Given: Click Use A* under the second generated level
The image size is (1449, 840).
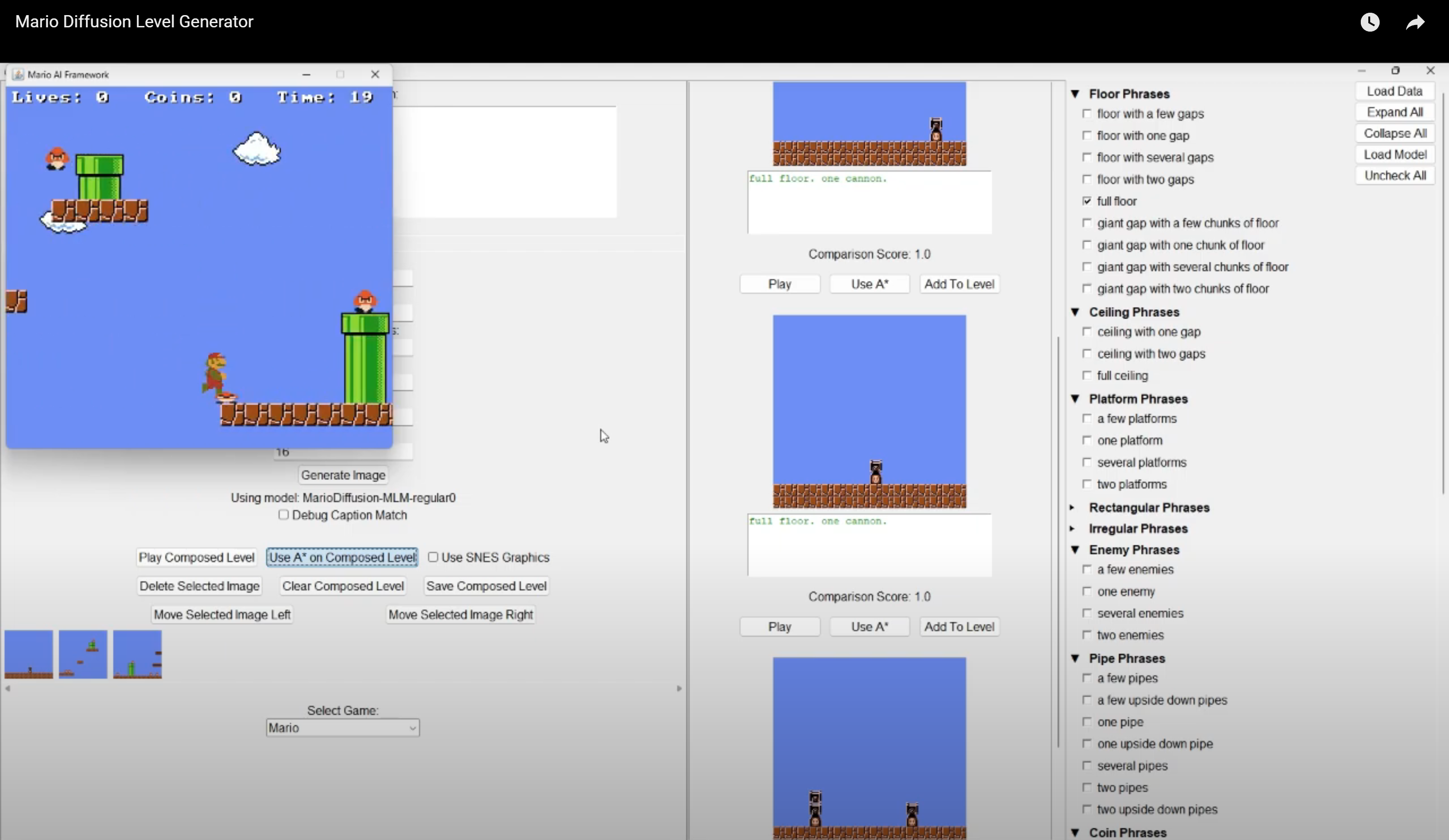Looking at the screenshot, I should (x=870, y=627).
